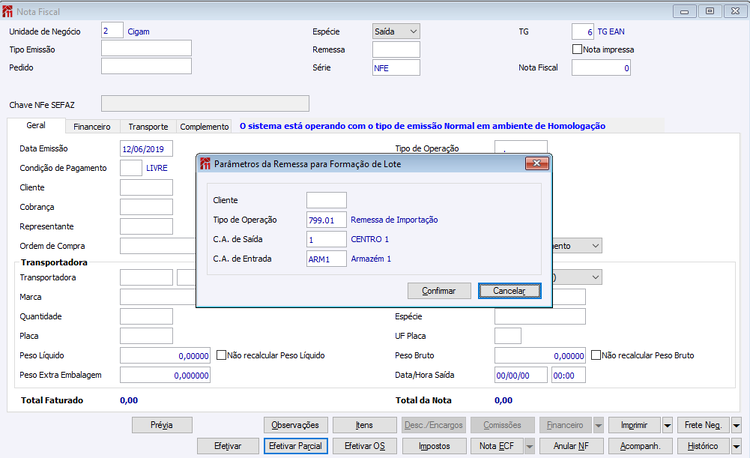The image size is (750, 458).
Task: Click the Efetivar OS button
Action: (364, 446)
